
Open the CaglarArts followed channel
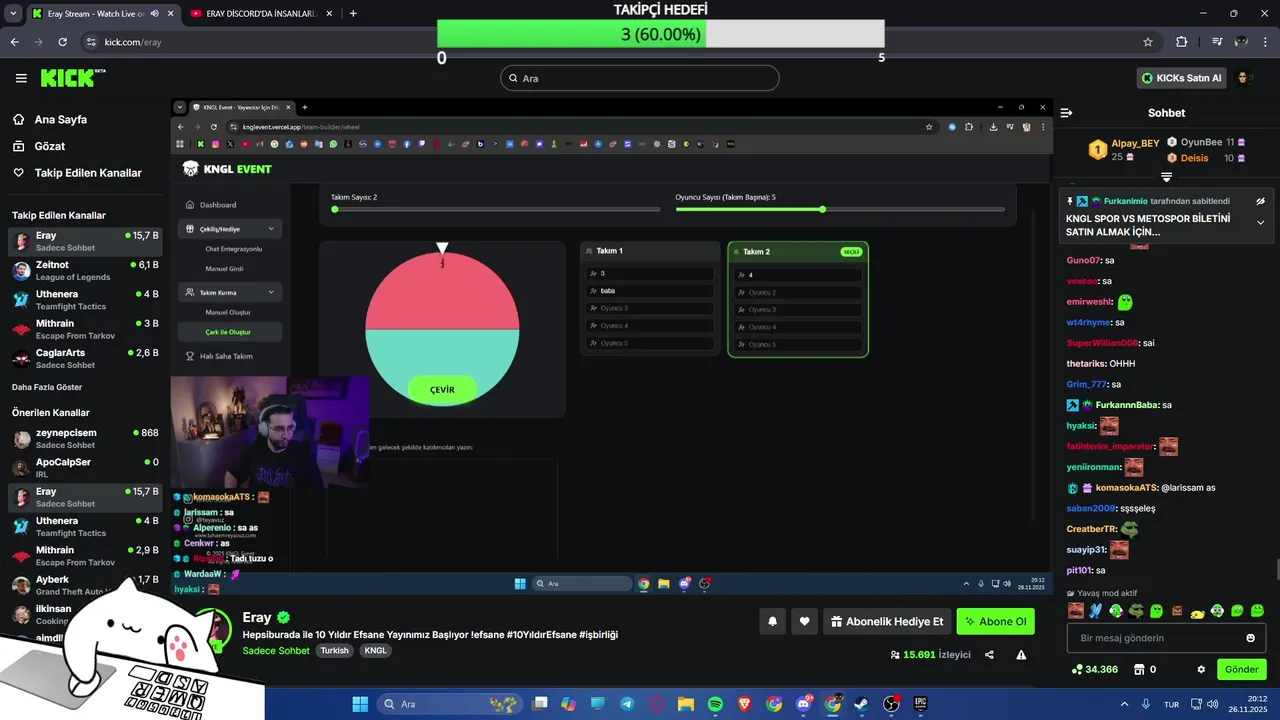click(83, 359)
